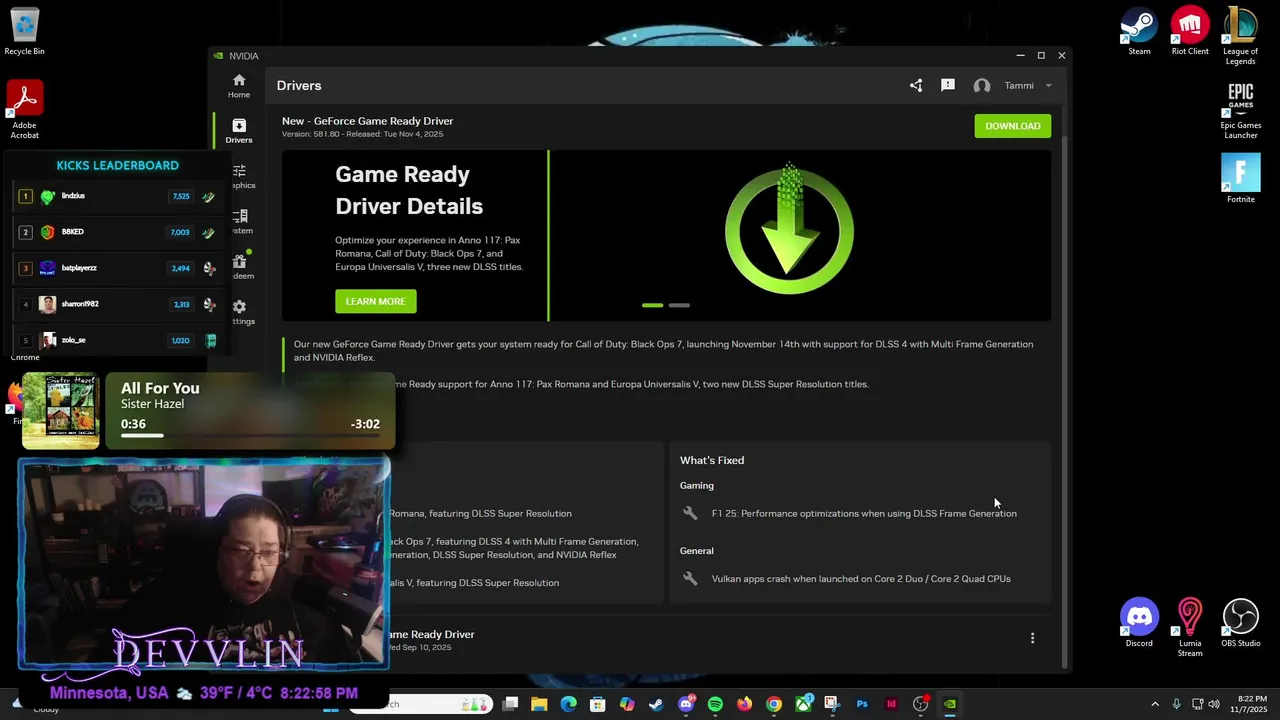Image resolution: width=1280 pixels, height=720 pixels.
Task: Click the 'General' subheading under What's Fixed
Action: [x=697, y=550]
